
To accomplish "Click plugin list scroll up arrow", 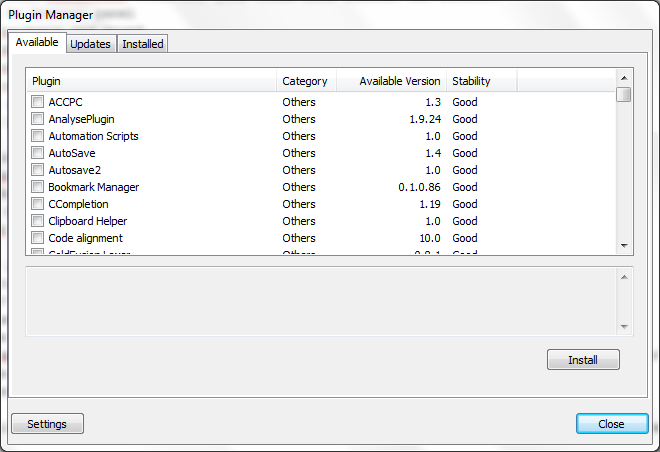I will click(624, 78).
